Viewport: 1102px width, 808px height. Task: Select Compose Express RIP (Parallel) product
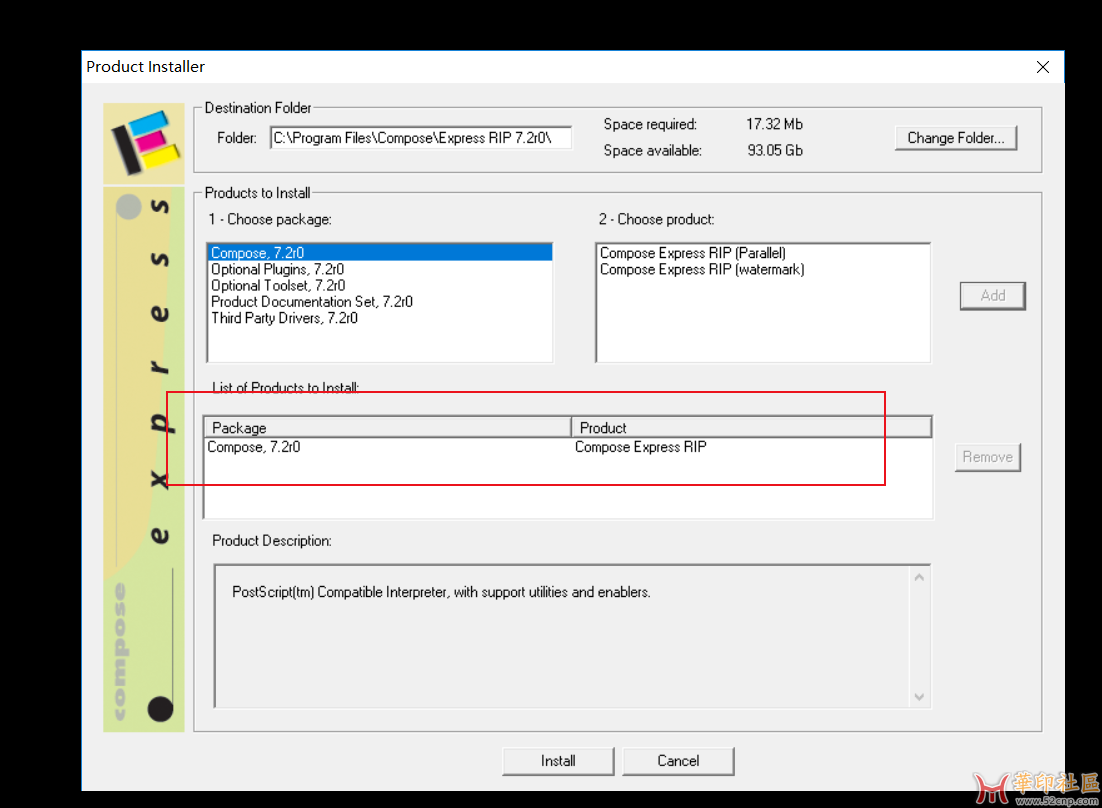(x=692, y=254)
